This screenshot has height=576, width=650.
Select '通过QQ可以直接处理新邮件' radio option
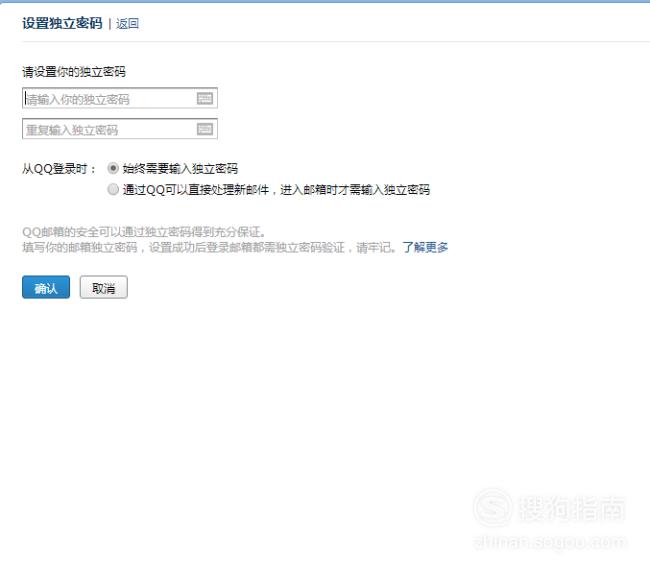click(x=113, y=190)
